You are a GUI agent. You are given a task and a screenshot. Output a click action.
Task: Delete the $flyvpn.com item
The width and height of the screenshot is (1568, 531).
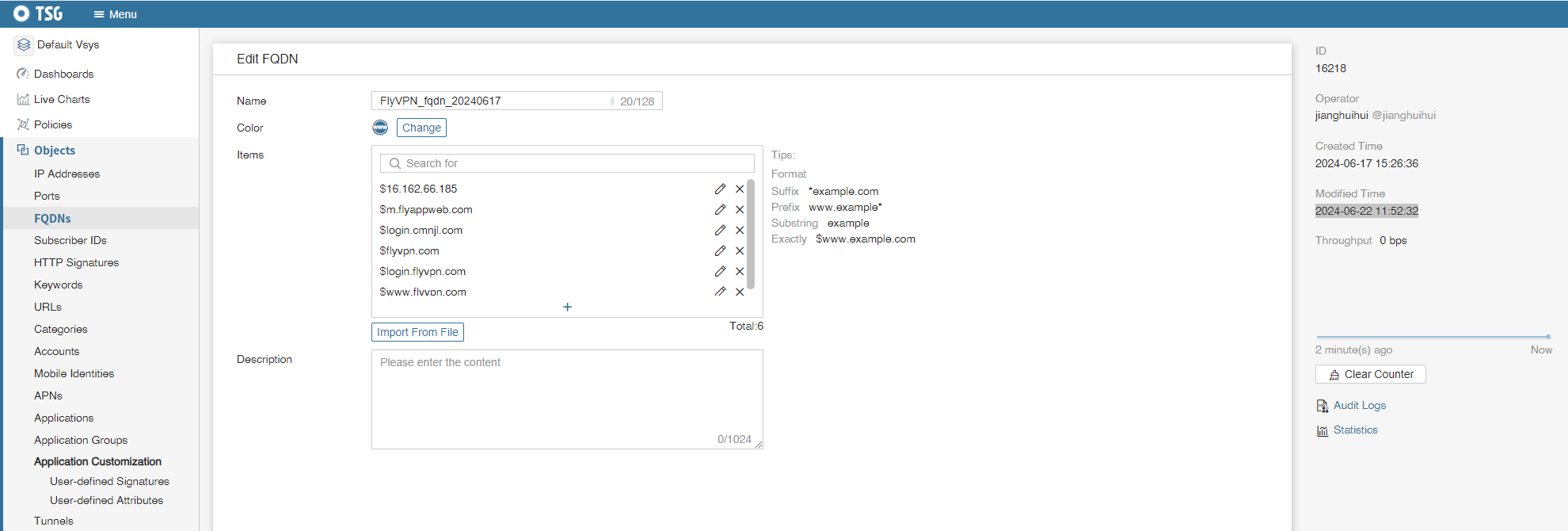tap(740, 251)
